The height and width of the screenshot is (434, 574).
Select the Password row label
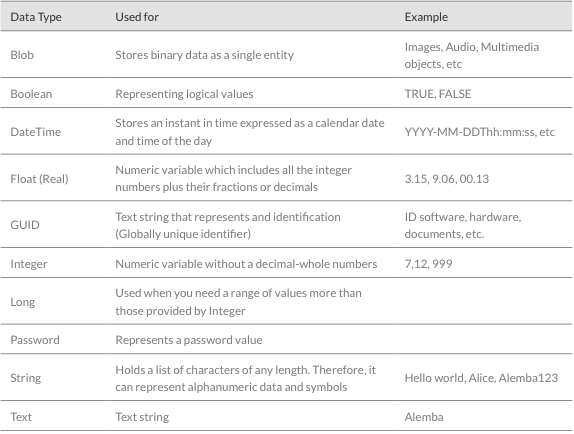coord(35,340)
